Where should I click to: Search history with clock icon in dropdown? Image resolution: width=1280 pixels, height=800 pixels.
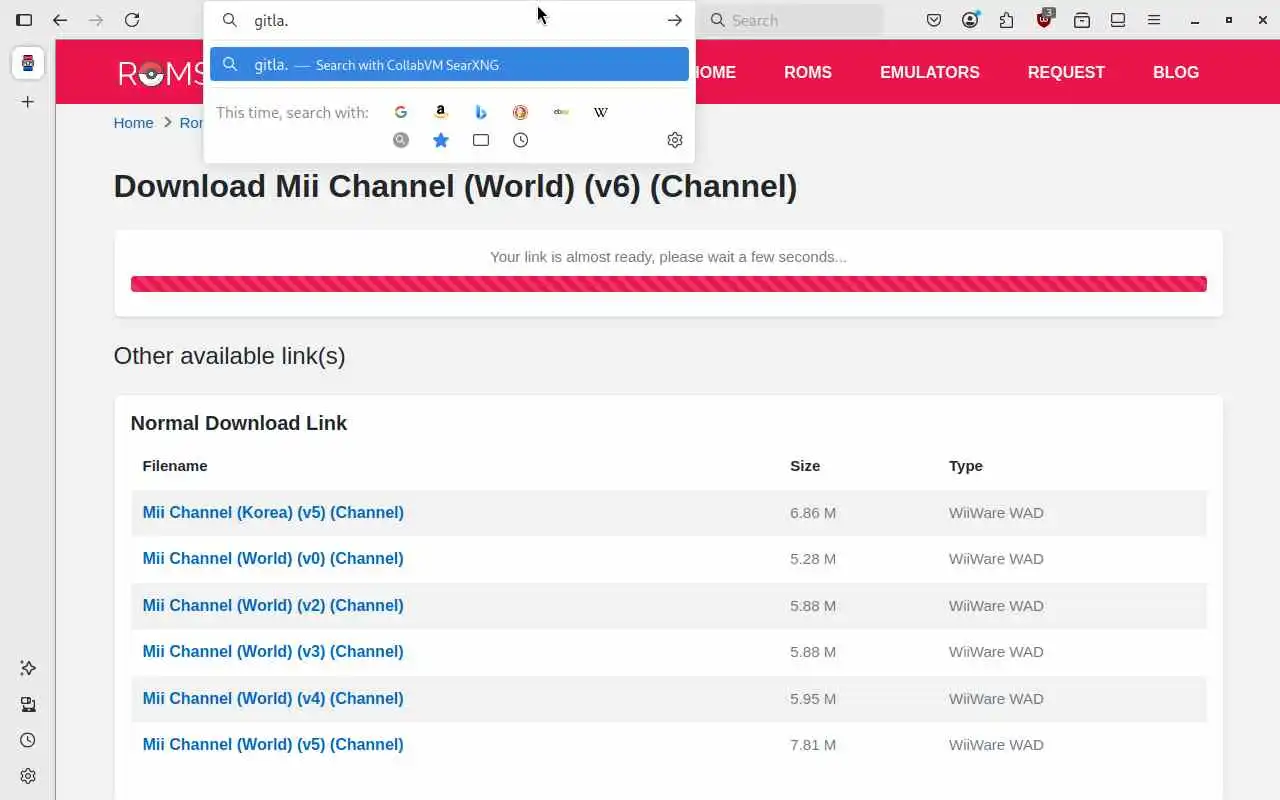pyautogui.click(x=521, y=140)
